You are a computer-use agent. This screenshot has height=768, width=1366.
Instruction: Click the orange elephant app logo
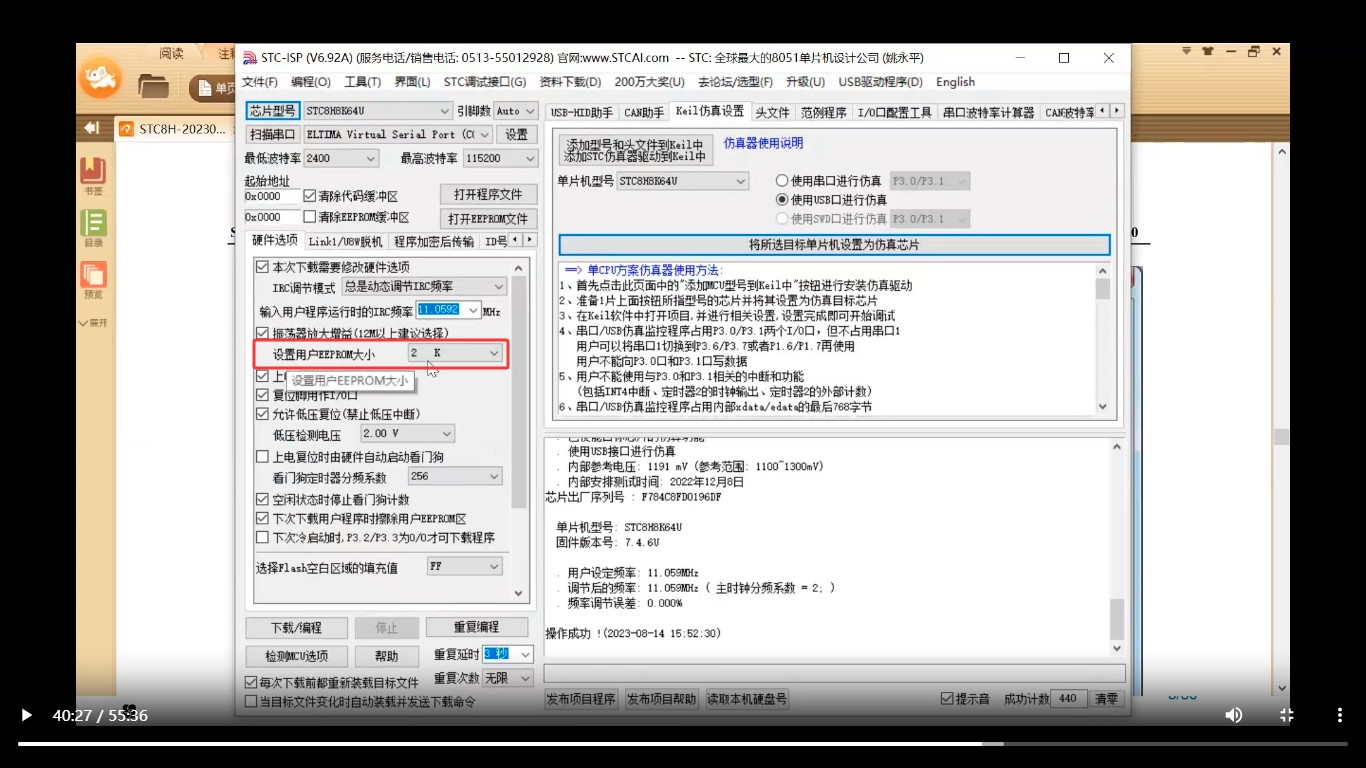pos(100,78)
